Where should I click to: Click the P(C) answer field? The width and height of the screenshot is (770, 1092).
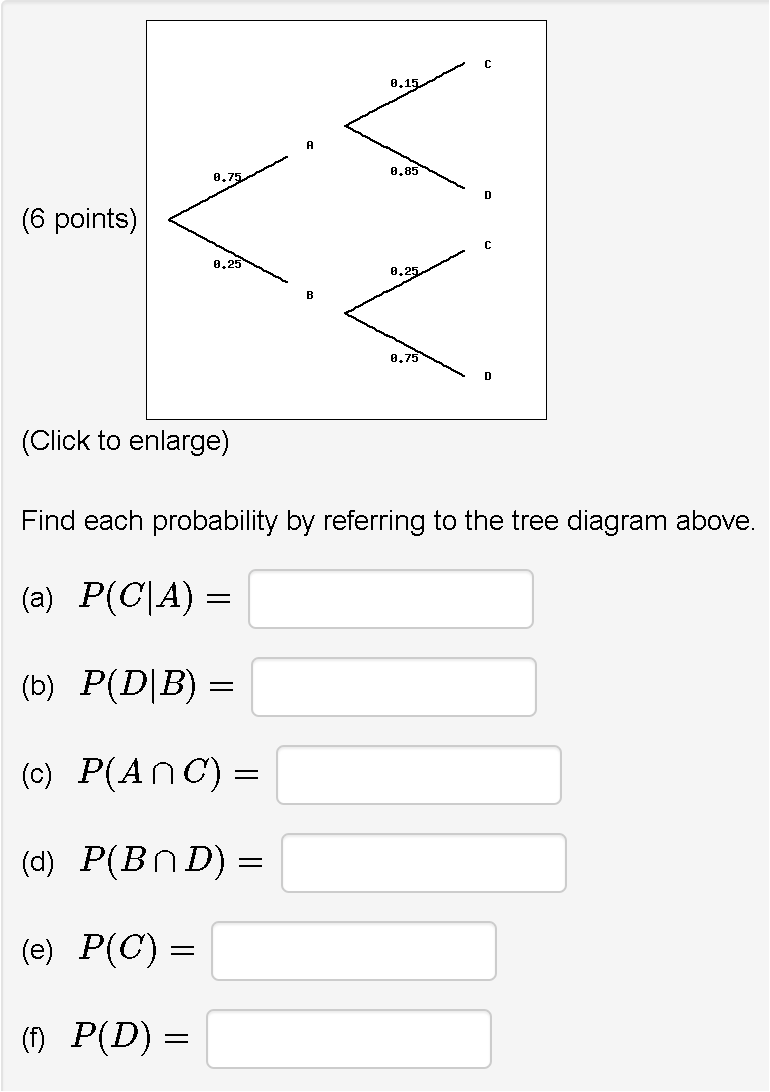[353, 950]
